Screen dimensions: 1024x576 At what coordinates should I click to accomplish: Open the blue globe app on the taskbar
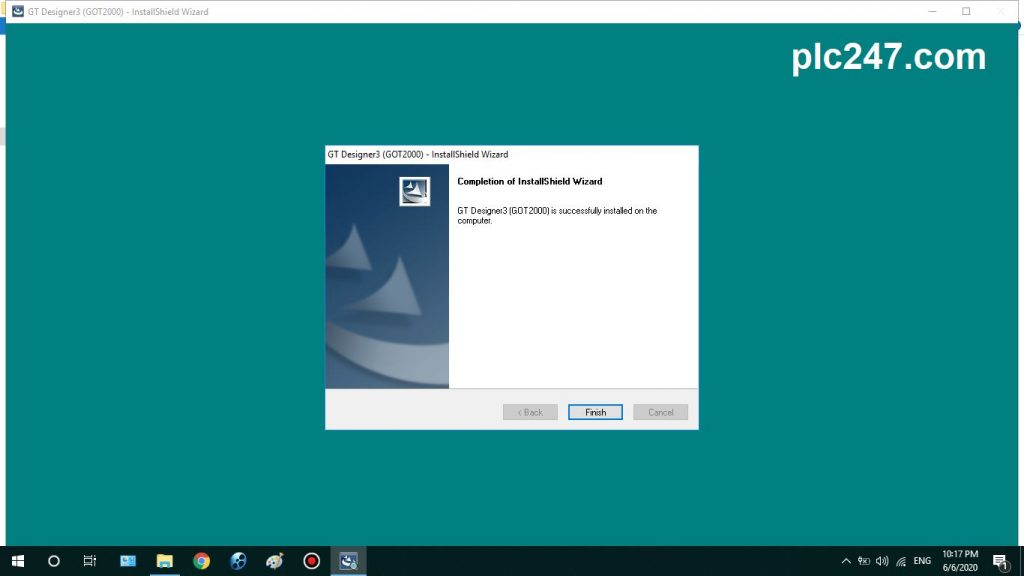point(238,561)
